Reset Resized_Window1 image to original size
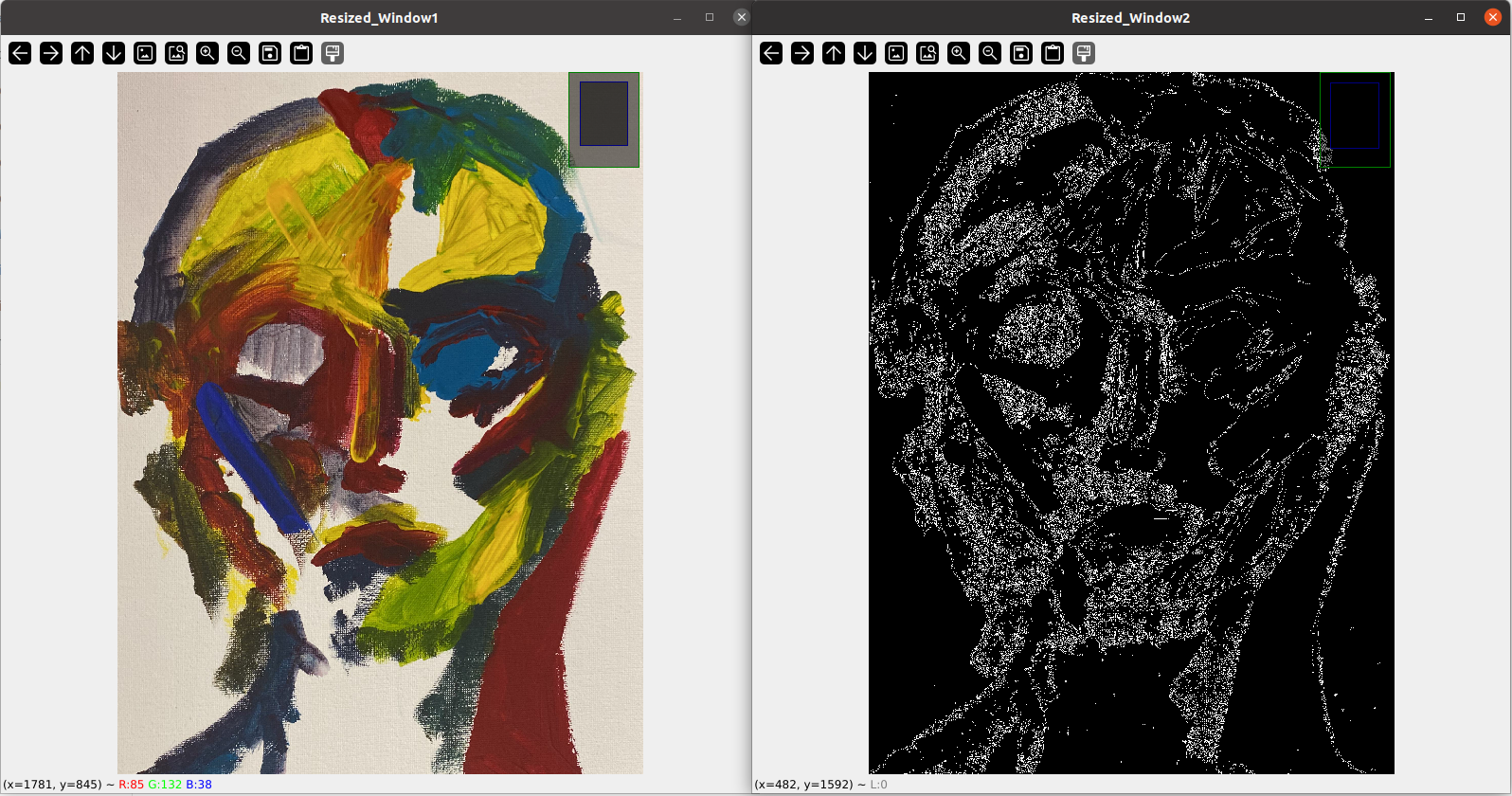The height and width of the screenshot is (796, 1512). 145,53
